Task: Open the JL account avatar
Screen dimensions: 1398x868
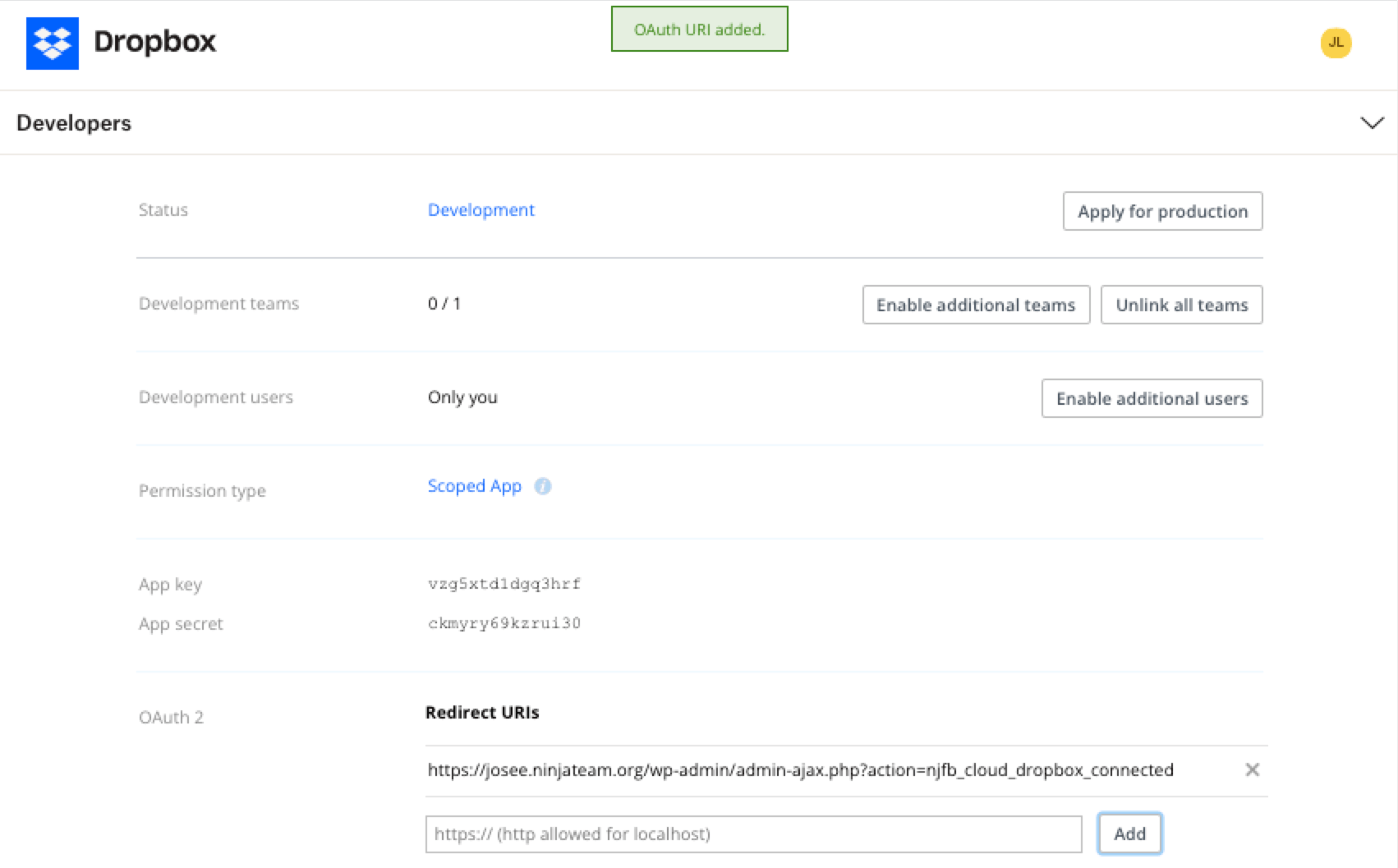Action: [1336, 43]
